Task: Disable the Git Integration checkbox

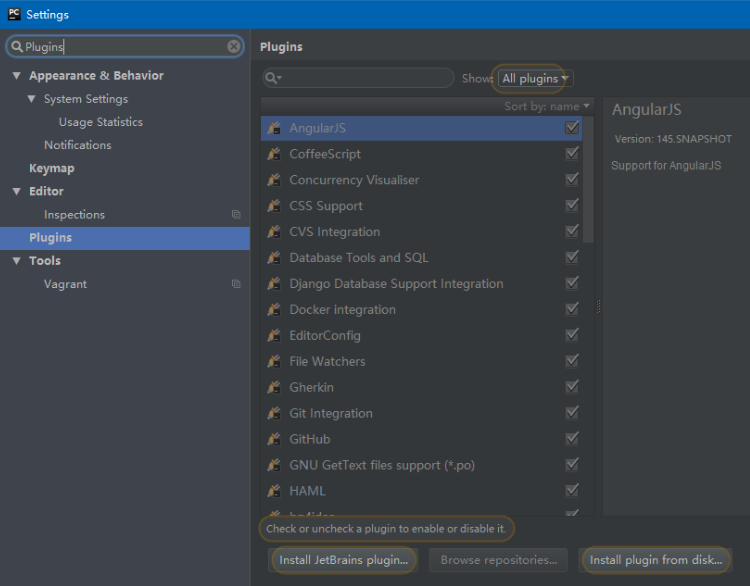Action: (572, 412)
